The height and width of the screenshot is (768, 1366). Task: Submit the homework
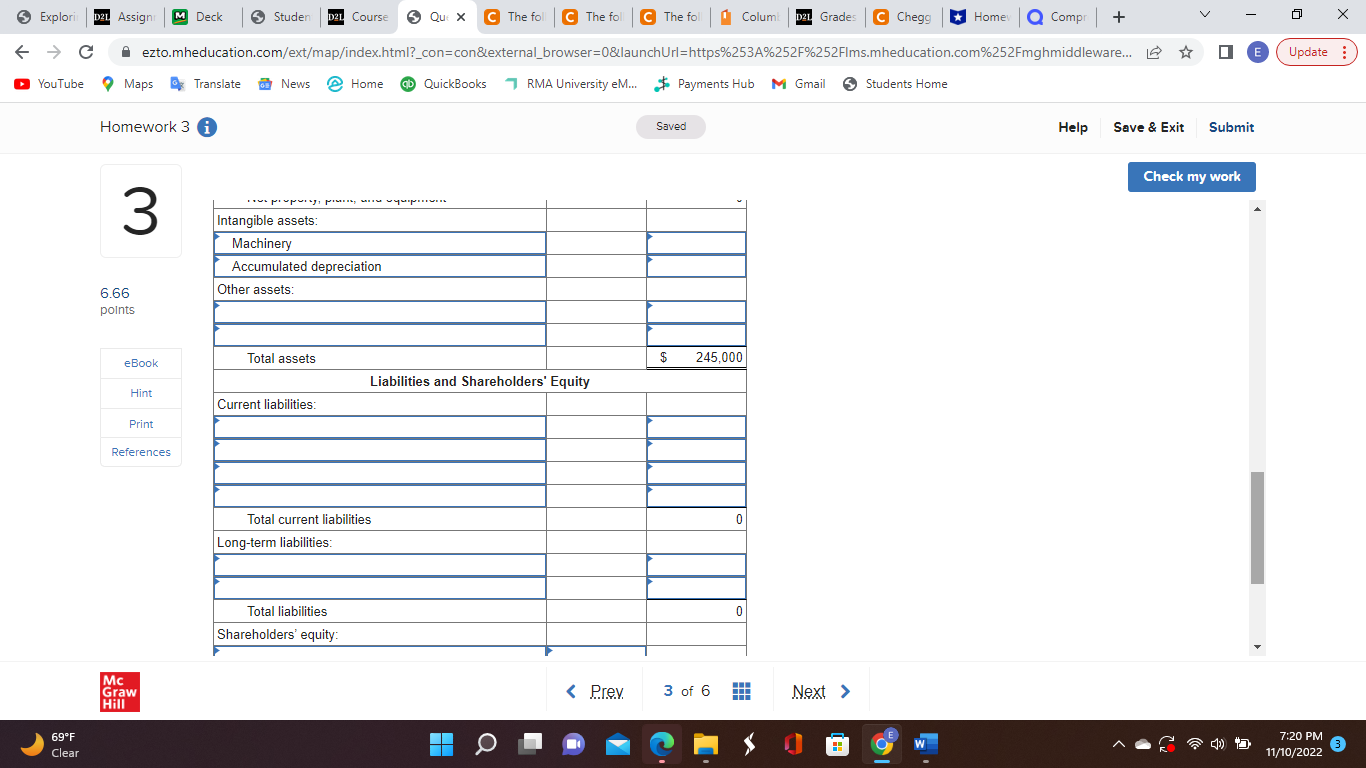(x=1231, y=127)
